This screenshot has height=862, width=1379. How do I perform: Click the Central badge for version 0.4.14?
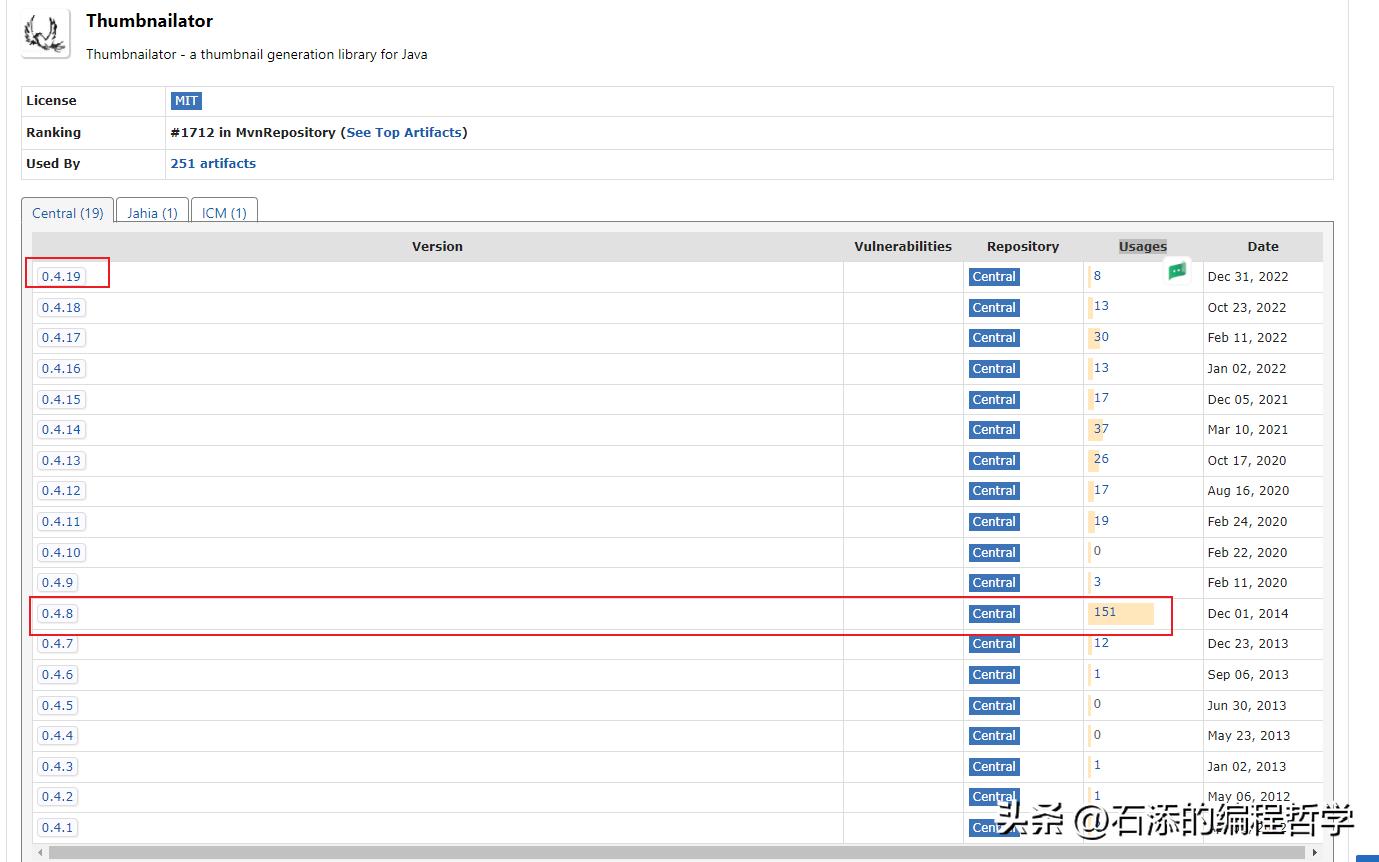994,430
